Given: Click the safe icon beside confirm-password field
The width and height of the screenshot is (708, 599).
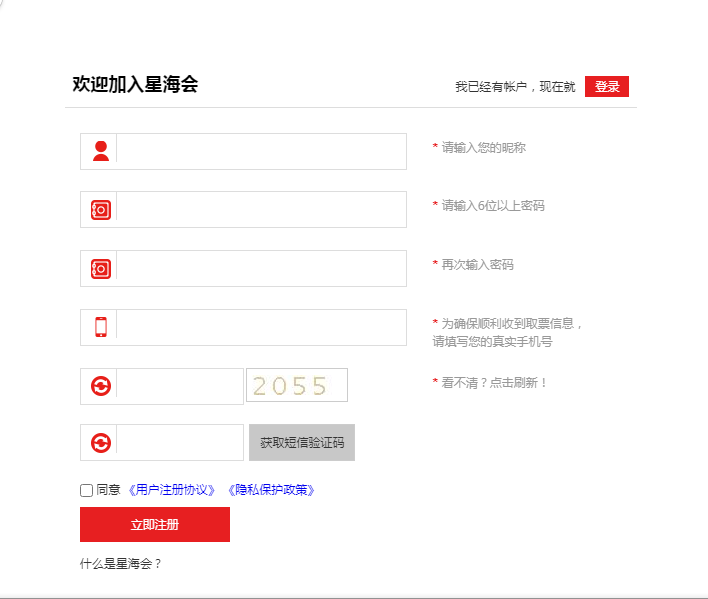Looking at the screenshot, I should [101, 269].
